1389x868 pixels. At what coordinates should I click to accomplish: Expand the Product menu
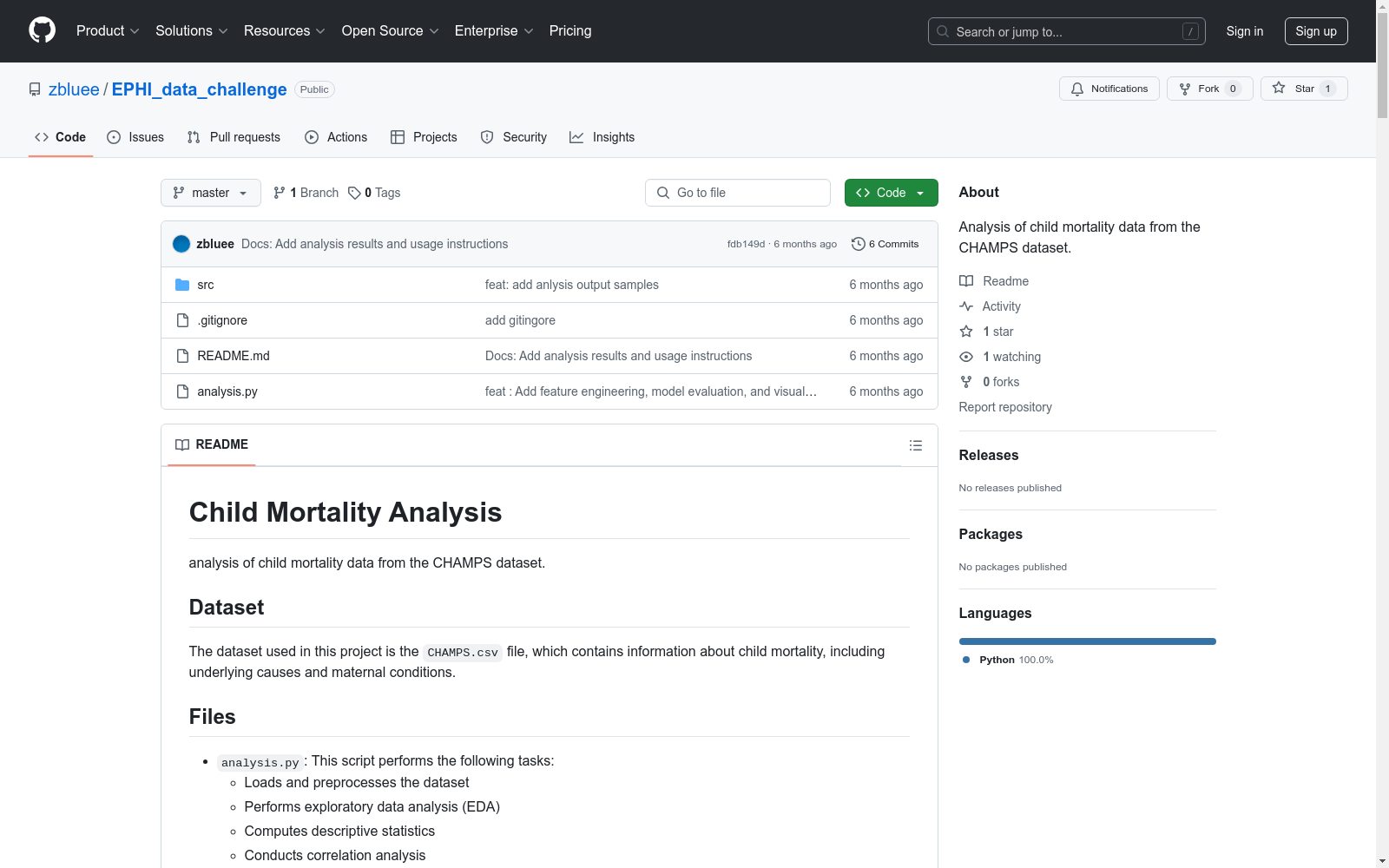pyautogui.click(x=108, y=31)
